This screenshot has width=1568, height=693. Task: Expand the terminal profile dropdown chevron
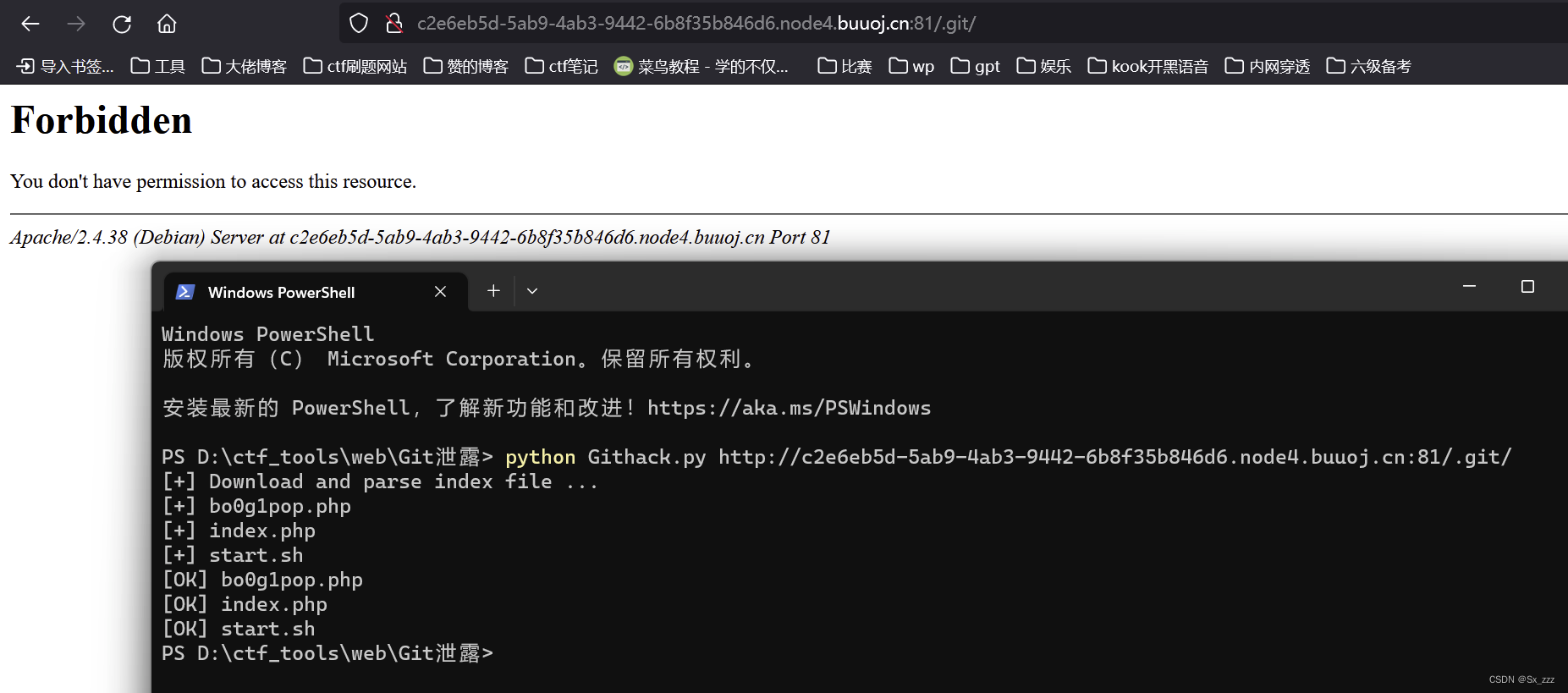click(x=532, y=291)
